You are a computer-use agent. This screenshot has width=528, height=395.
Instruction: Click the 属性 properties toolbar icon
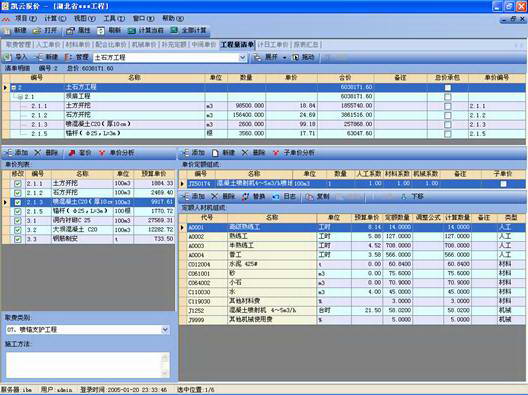pyautogui.click(x=70, y=31)
